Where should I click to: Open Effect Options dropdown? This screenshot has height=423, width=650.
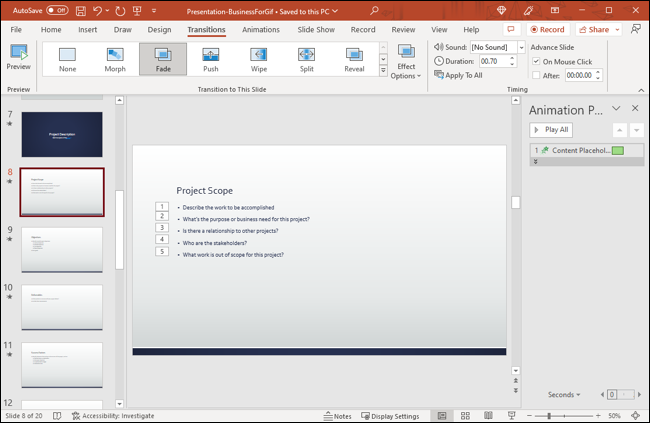(406, 61)
